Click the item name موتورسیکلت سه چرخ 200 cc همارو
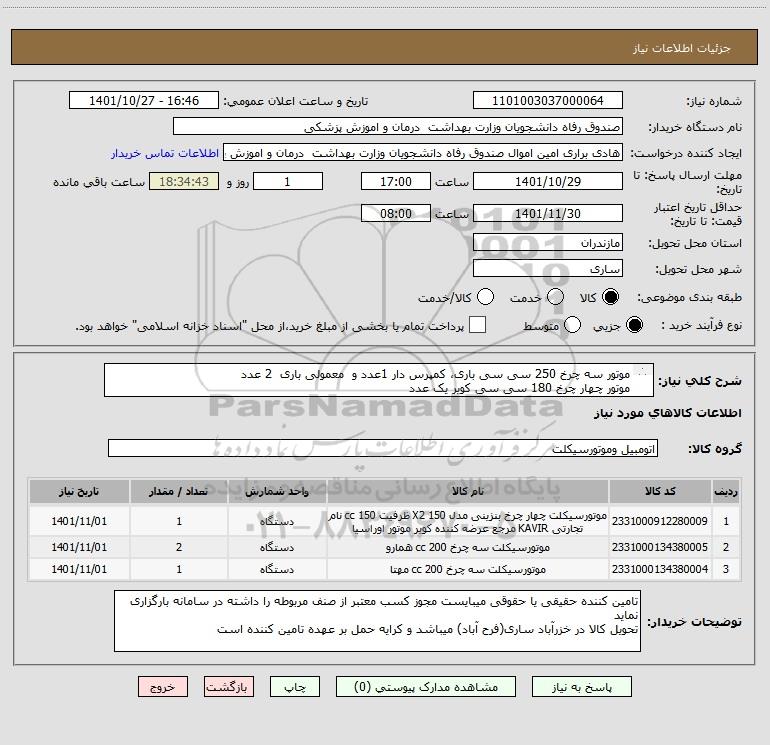Image resolution: width=770 pixels, height=745 pixels. pyautogui.click(x=468, y=547)
